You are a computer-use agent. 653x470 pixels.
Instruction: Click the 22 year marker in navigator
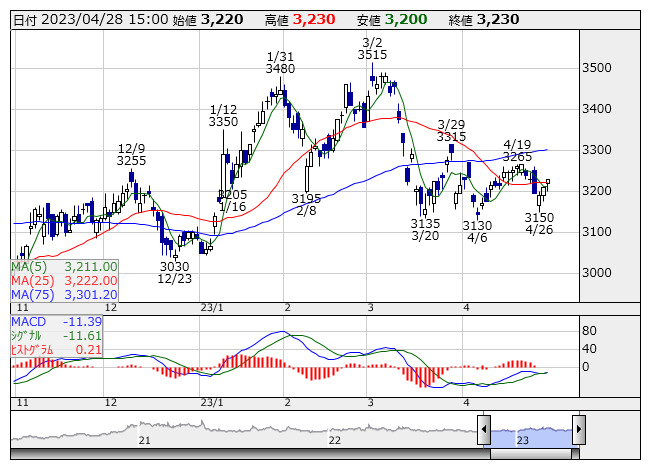[x=335, y=440]
